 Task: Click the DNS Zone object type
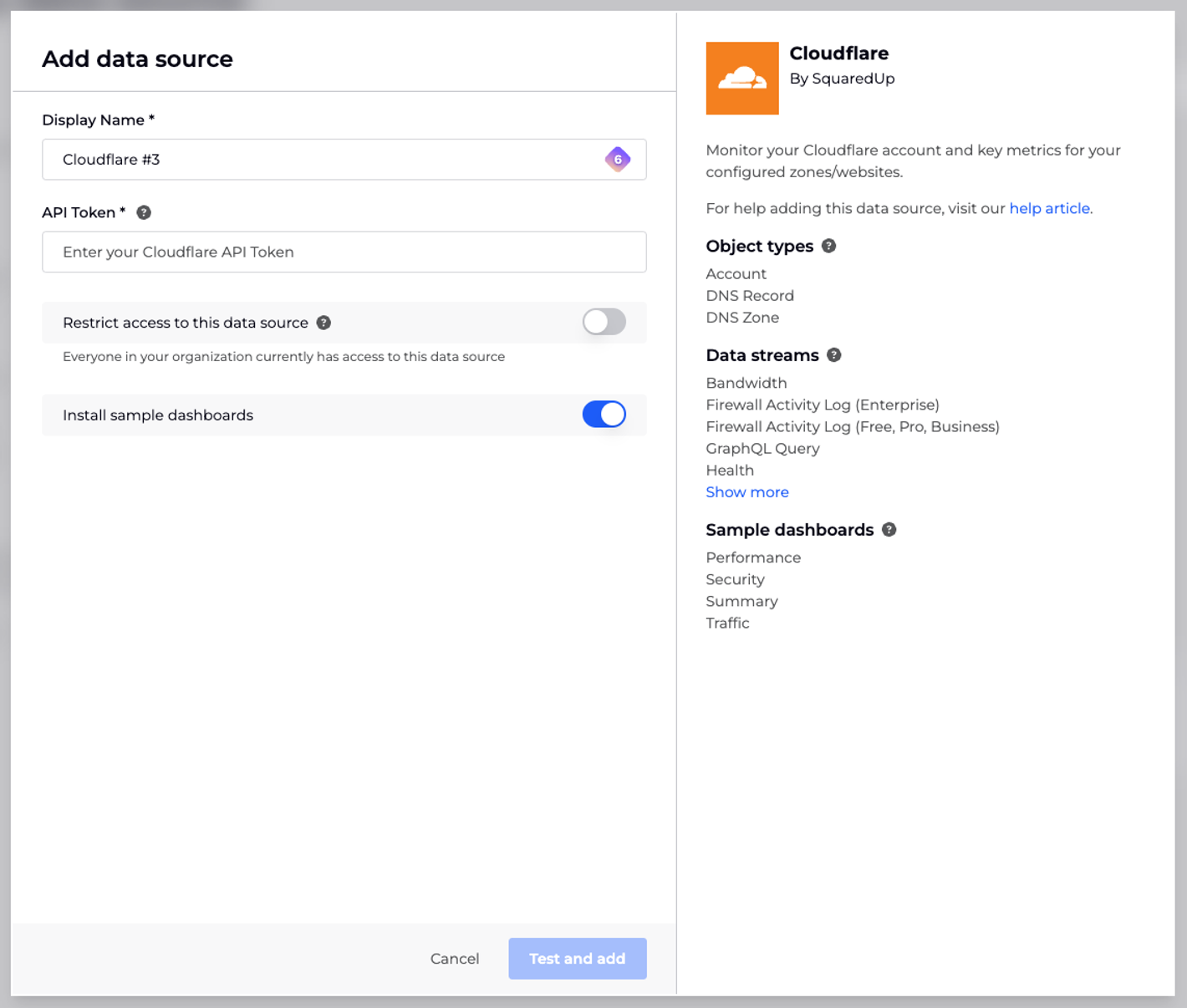pos(742,318)
